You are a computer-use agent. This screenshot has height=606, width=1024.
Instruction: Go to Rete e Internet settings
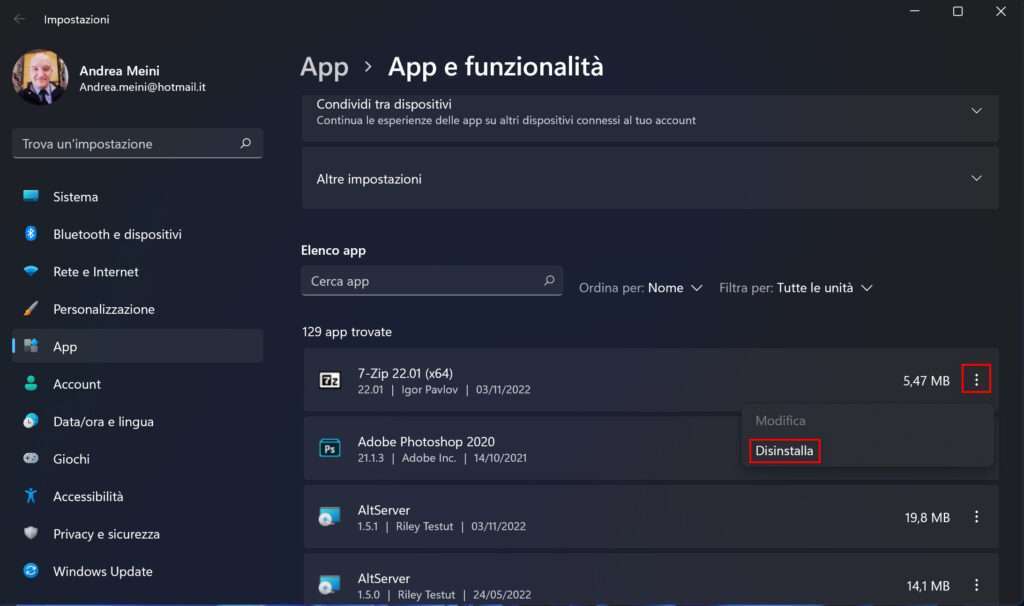coord(138,272)
